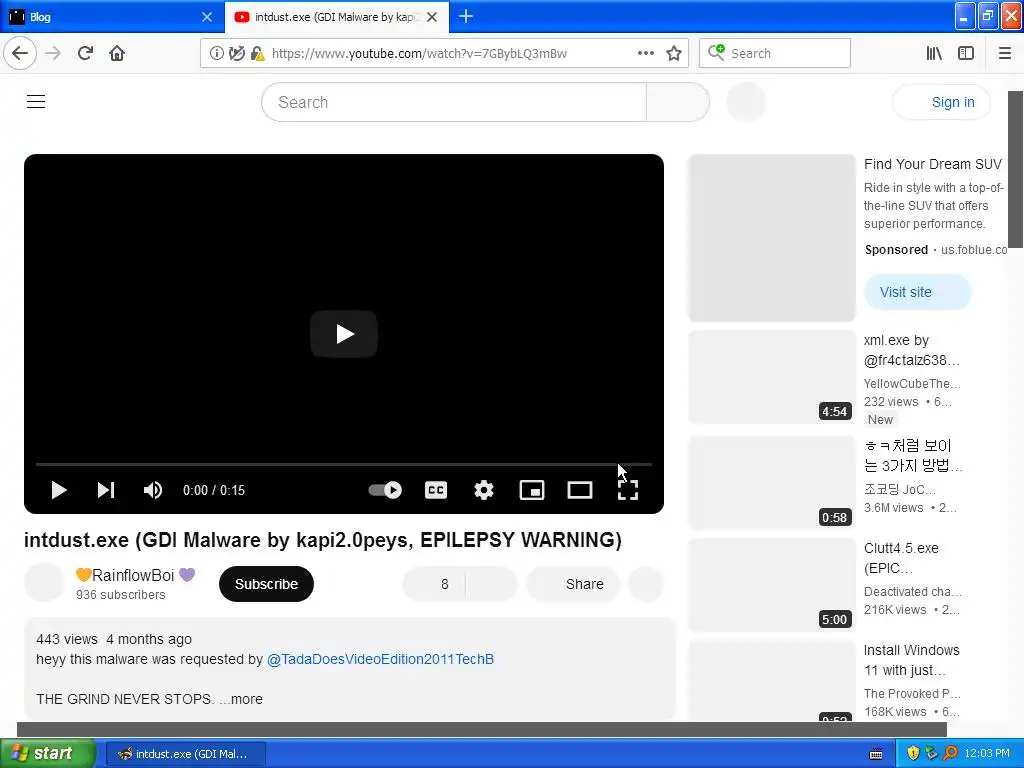Click the Windows Security shield tray icon
1024x768 pixels.
[x=913, y=754]
